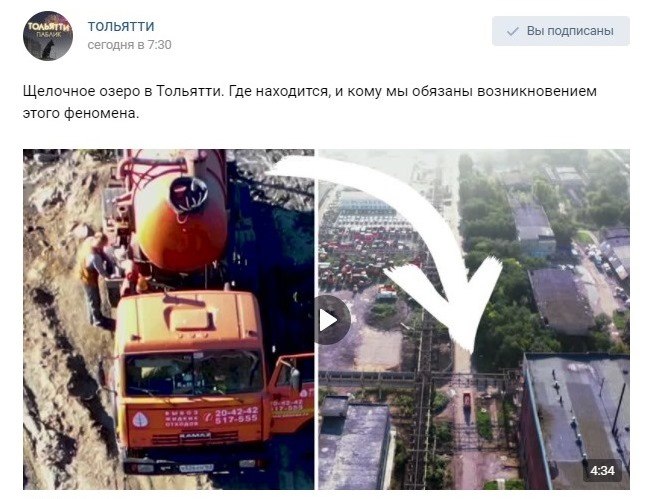
Task: Click the round emblem on truck bumper
Action: (140, 419)
